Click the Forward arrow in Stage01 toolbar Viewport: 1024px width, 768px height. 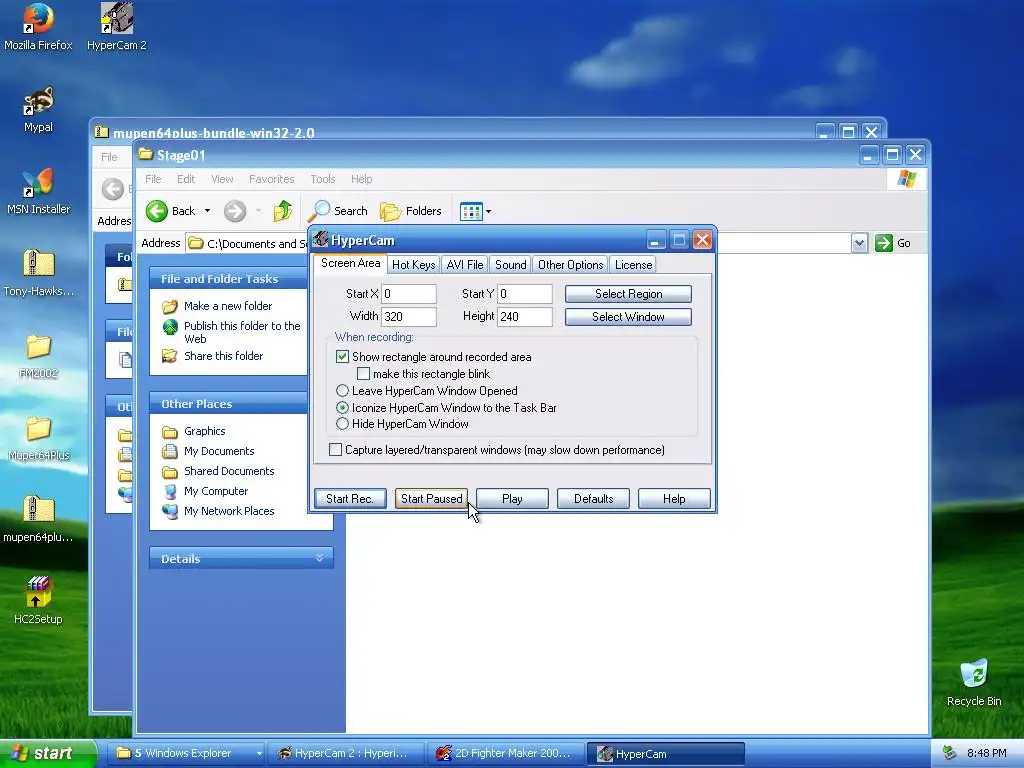coord(235,211)
